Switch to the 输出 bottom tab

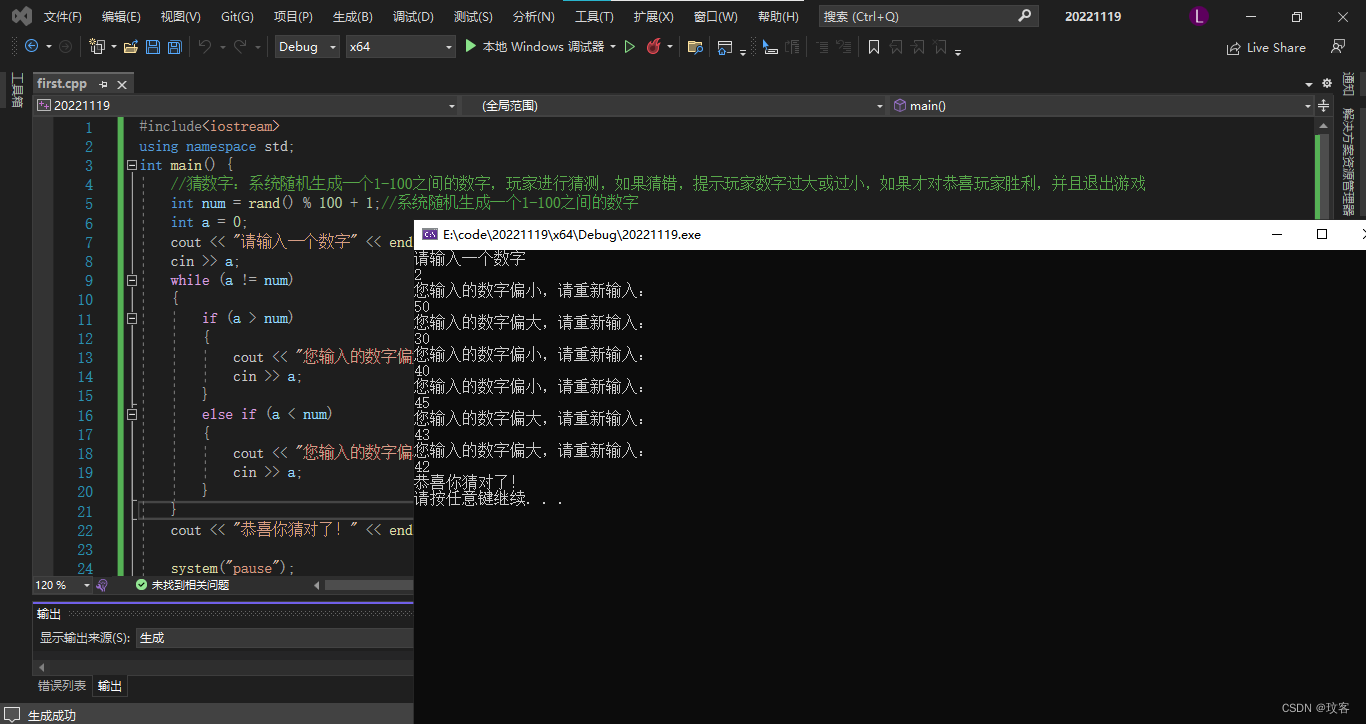110,686
